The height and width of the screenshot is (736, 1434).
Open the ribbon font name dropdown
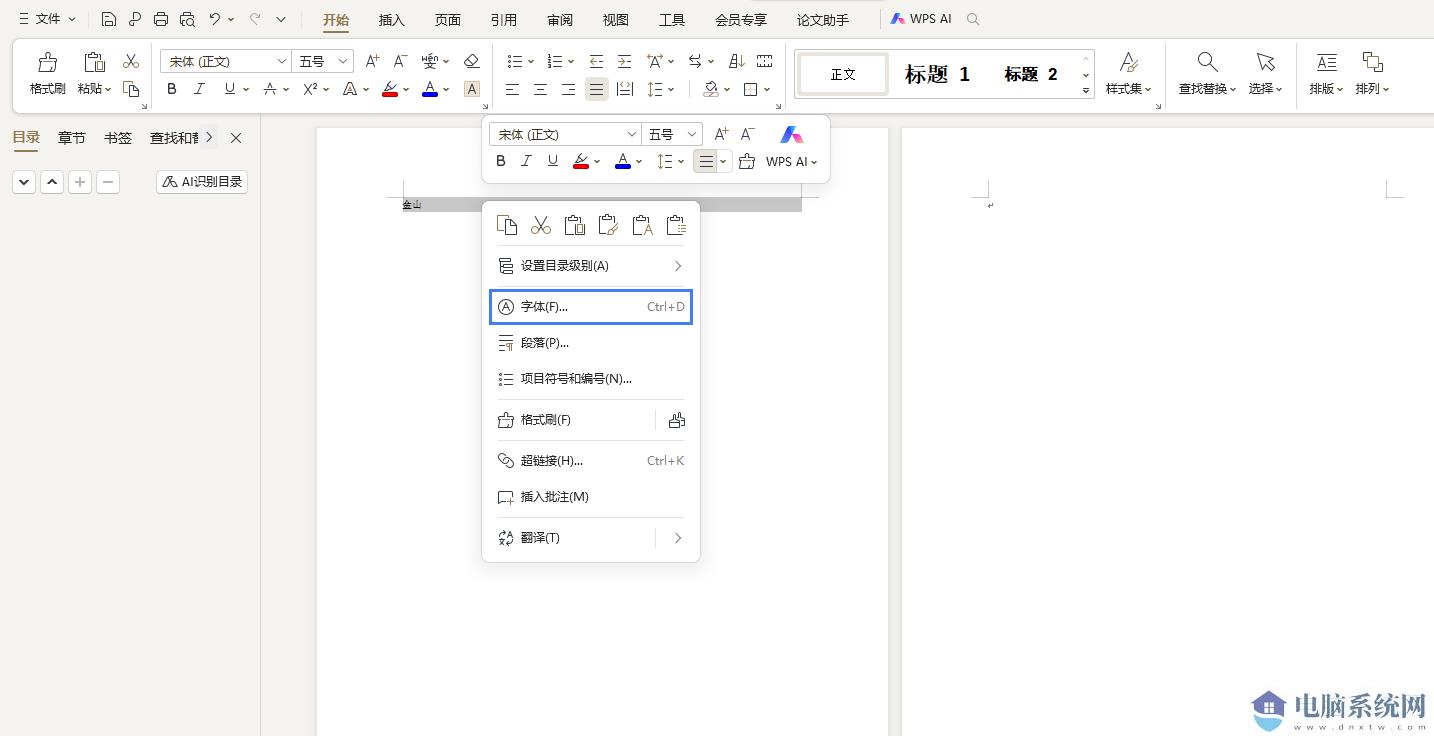pyautogui.click(x=281, y=62)
